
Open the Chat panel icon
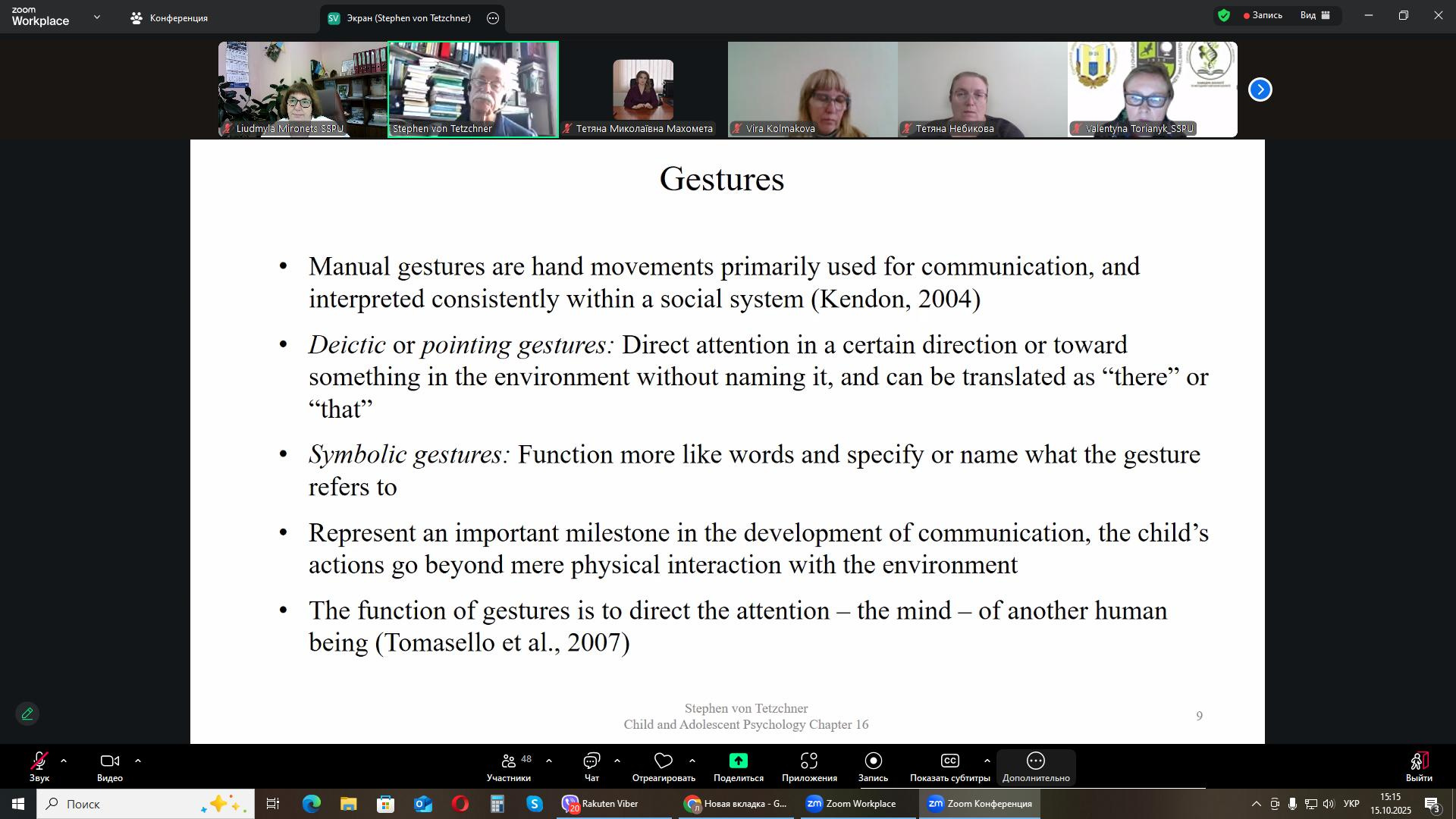pyautogui.click(x=591, y=761)
